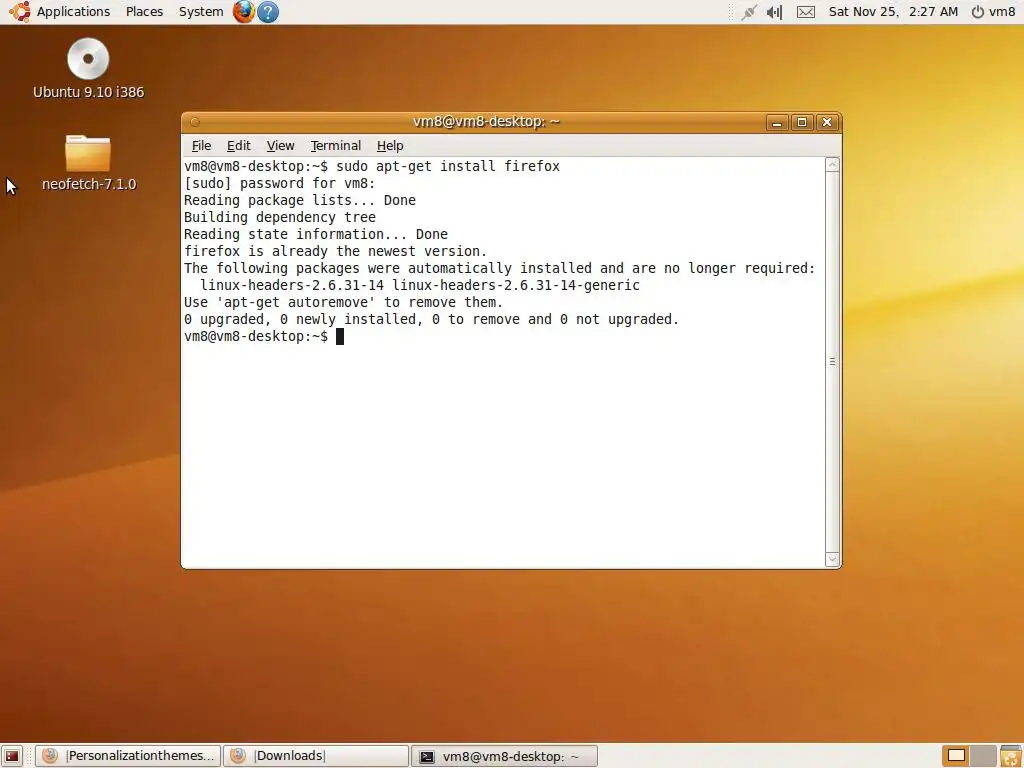Open the terminal Edit menu
Screen dimensions: 1024x768
238,146
